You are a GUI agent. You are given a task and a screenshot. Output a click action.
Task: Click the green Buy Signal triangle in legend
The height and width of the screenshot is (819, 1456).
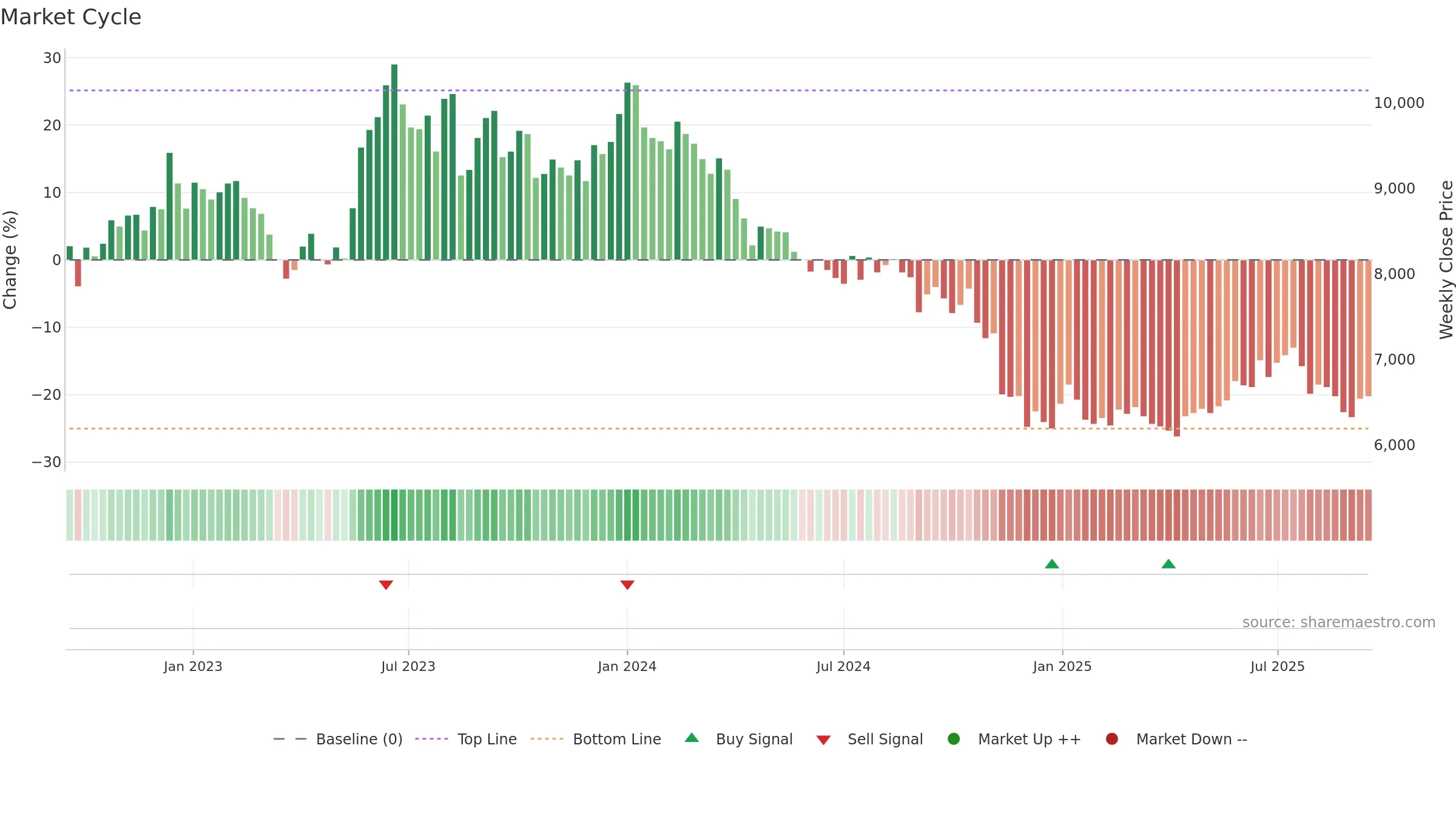pyautogui.click(x=692, y=738)
